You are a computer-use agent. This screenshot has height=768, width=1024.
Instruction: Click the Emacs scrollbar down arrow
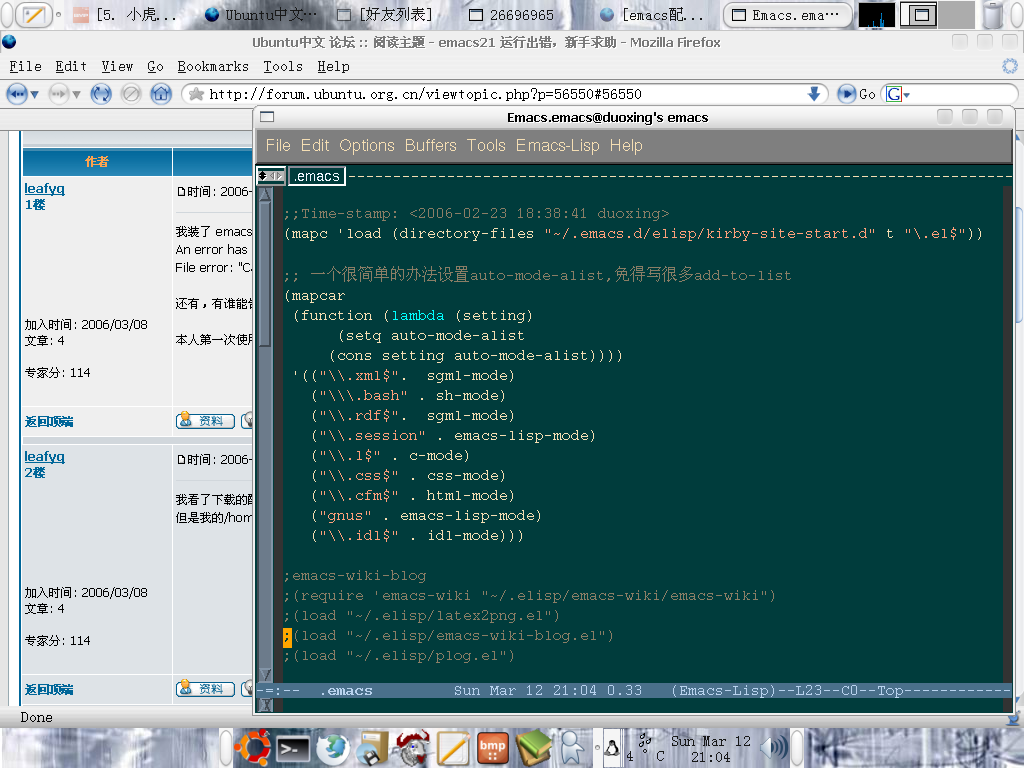click(x=265, y=674)
